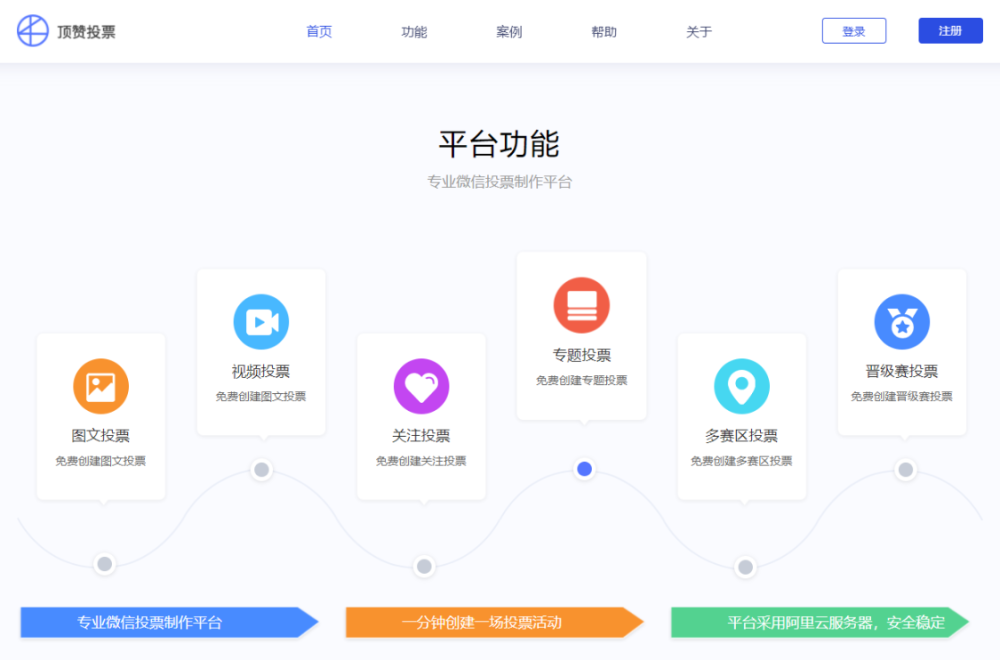Screen dimensions: 1000x660
Task: Click the 晋级赛投票 card title
Action: [902, 372]
